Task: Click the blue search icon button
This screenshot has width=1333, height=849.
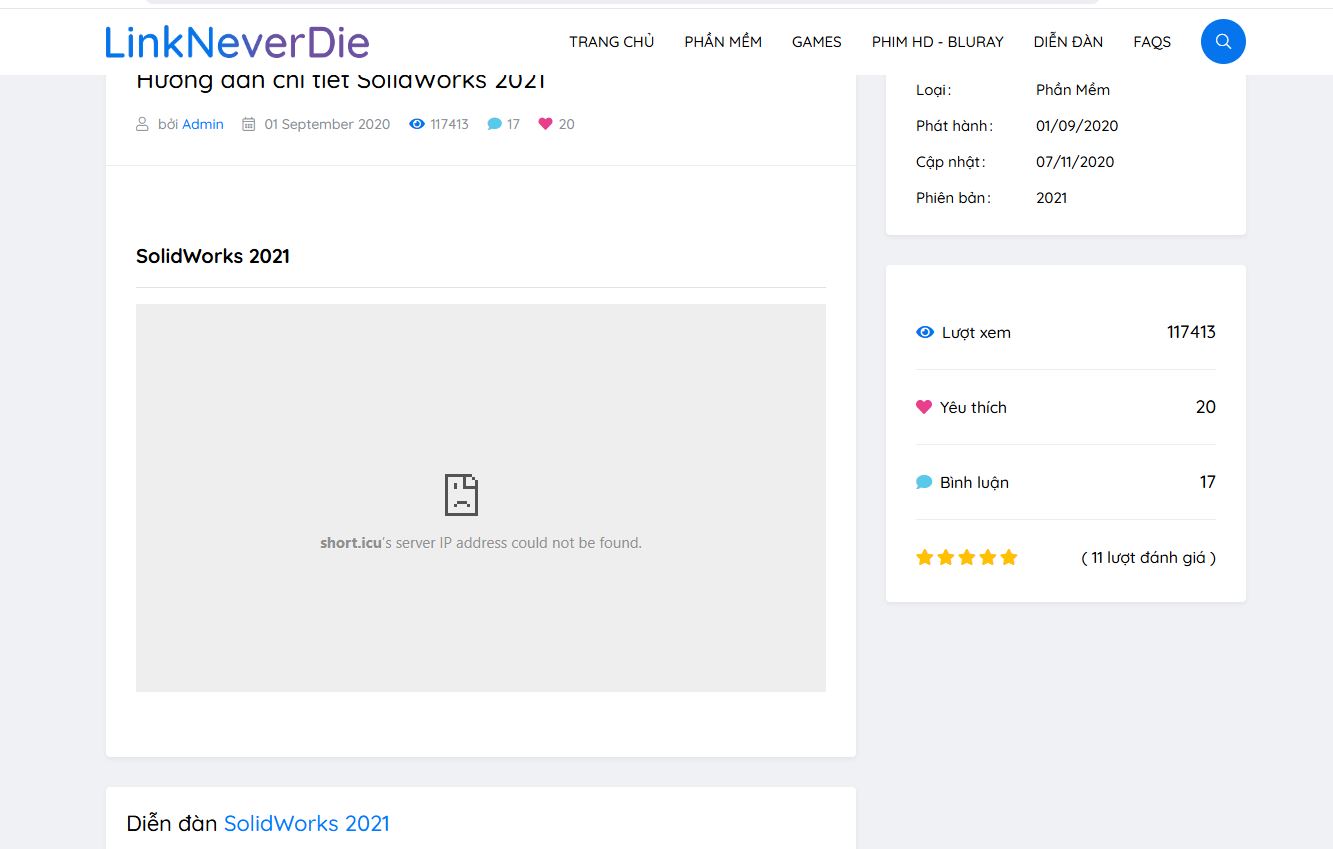Action: tap(1222, 41)
